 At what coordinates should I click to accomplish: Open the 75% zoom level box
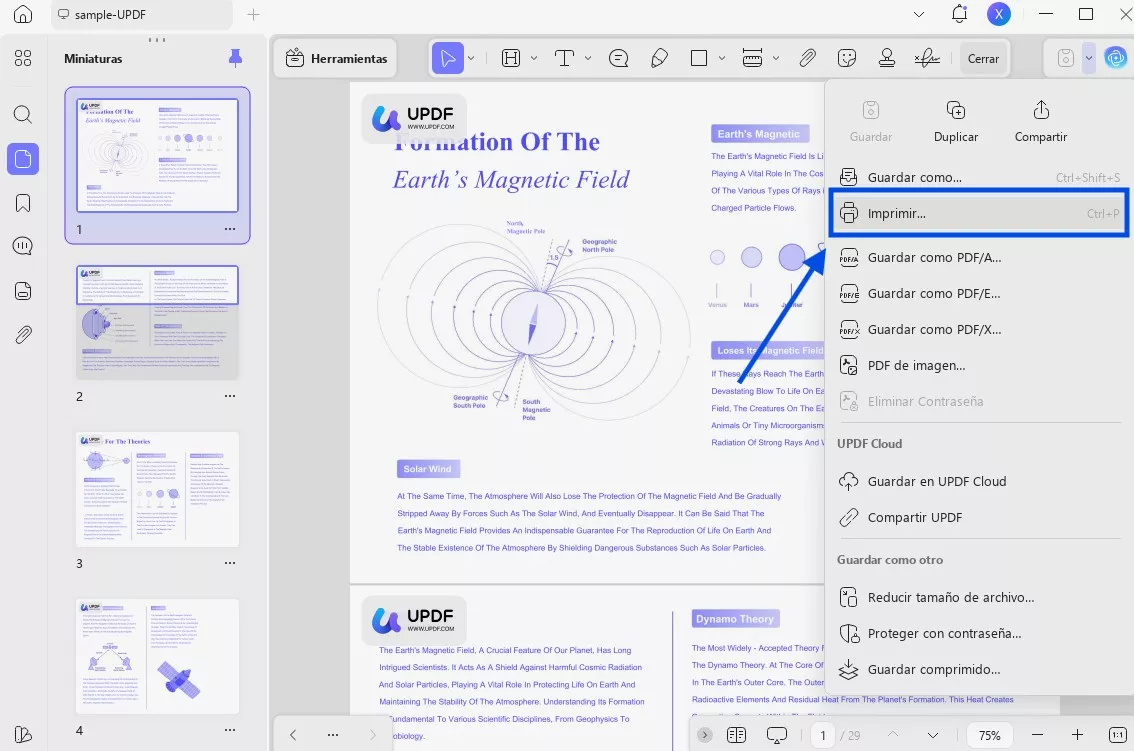tap(989, 735)
